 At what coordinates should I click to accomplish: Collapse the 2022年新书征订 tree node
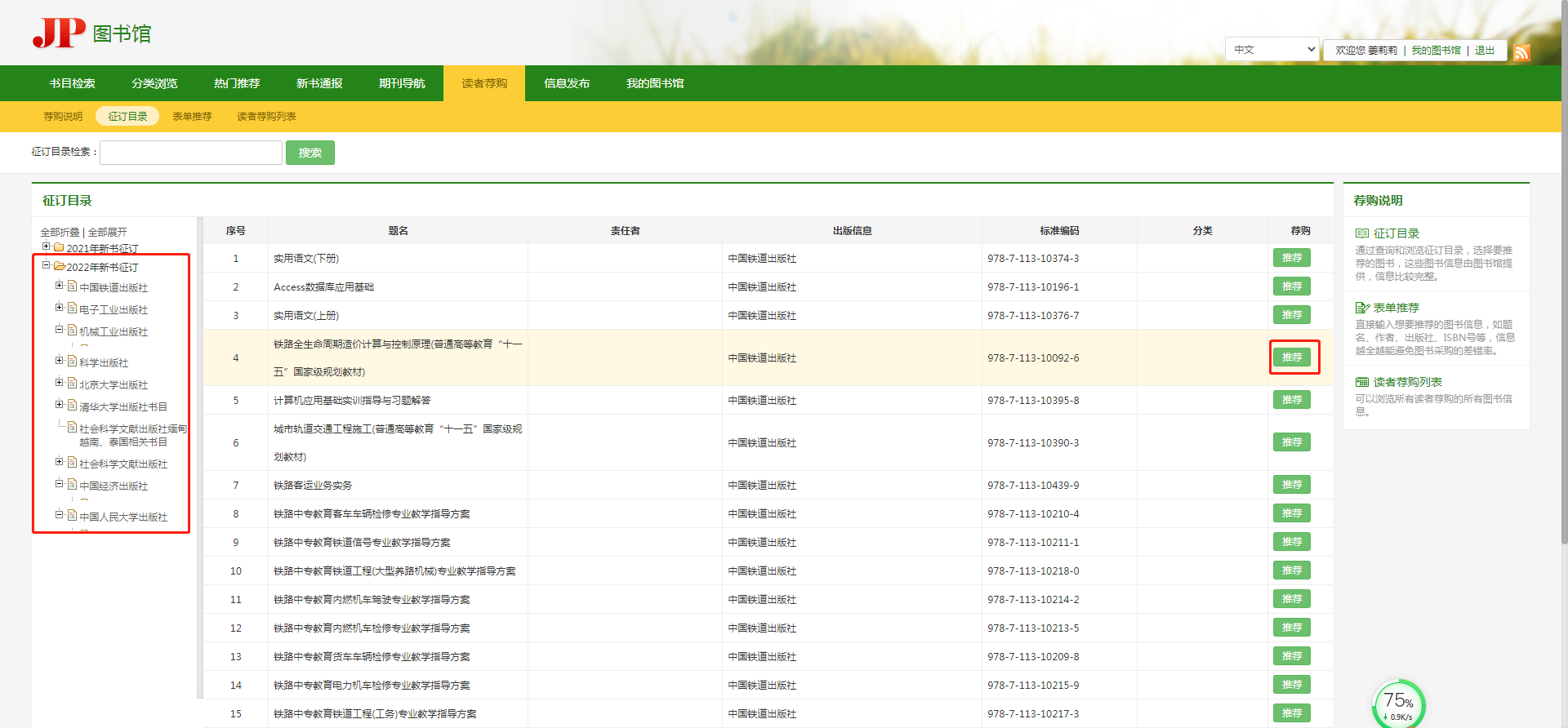tap(47, 265)
